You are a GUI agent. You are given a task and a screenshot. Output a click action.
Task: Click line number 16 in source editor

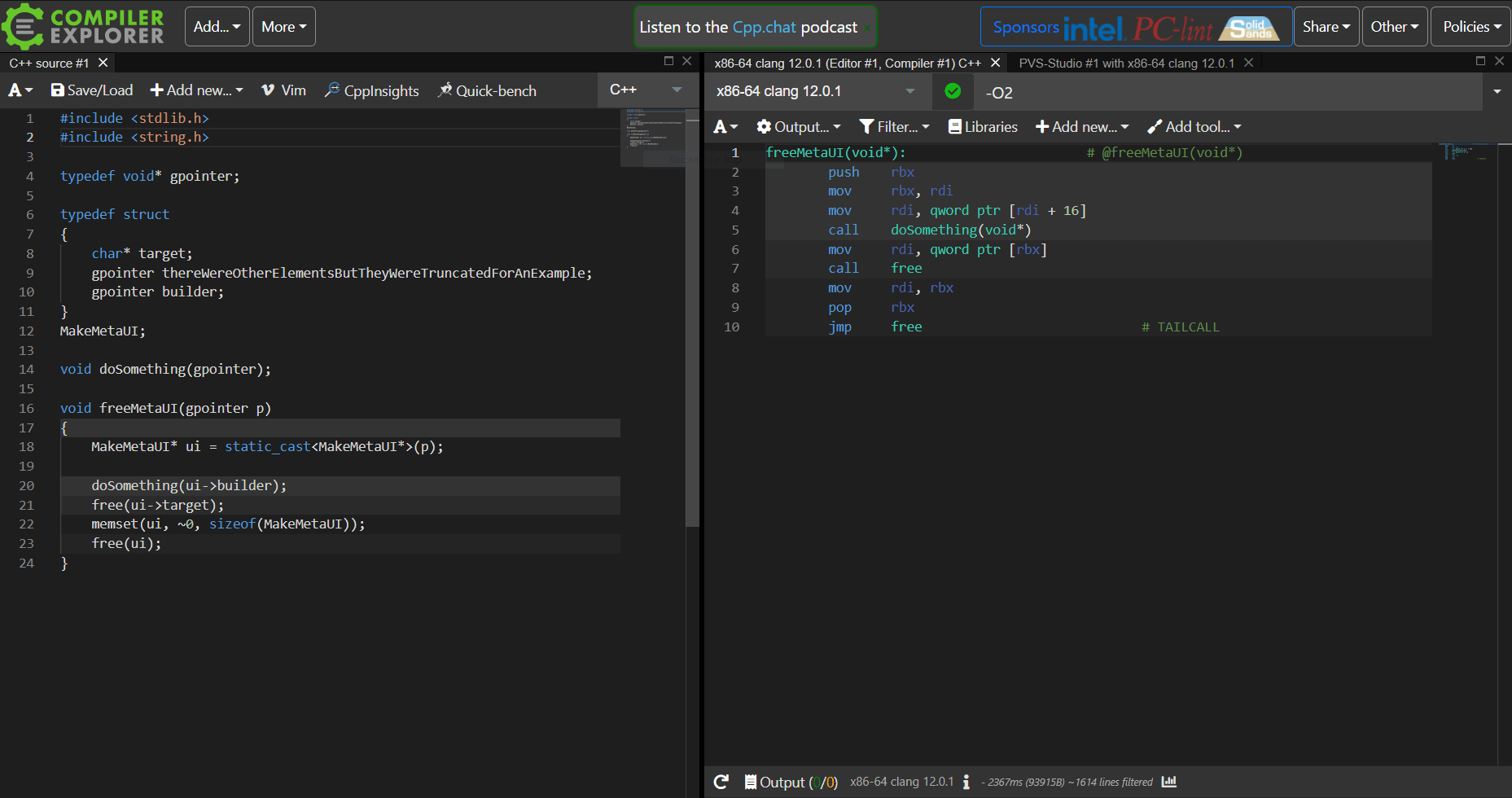point(26,408)
